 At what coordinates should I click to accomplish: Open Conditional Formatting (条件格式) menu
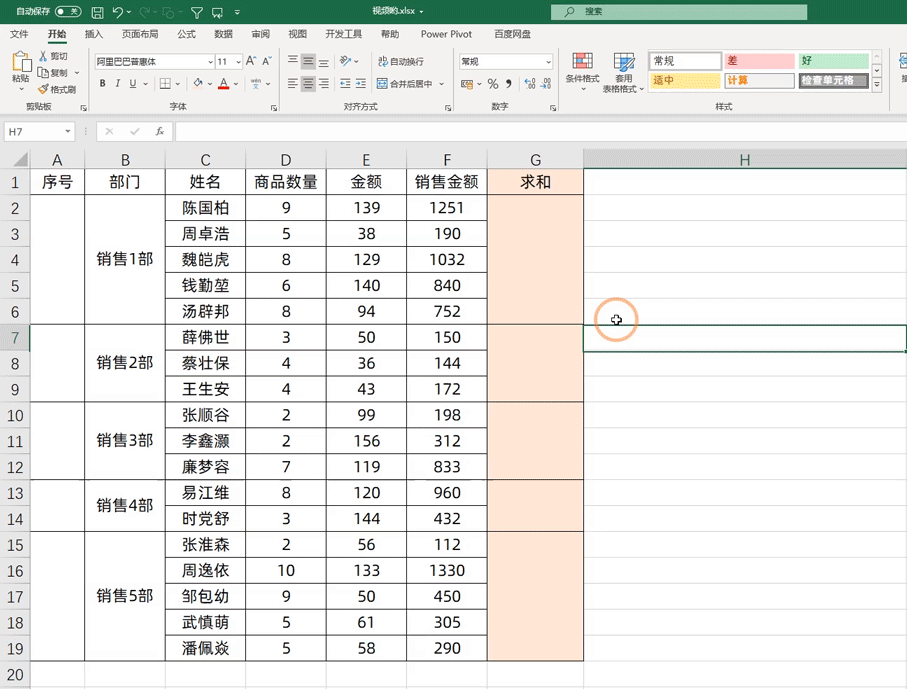tap(582, 71)
